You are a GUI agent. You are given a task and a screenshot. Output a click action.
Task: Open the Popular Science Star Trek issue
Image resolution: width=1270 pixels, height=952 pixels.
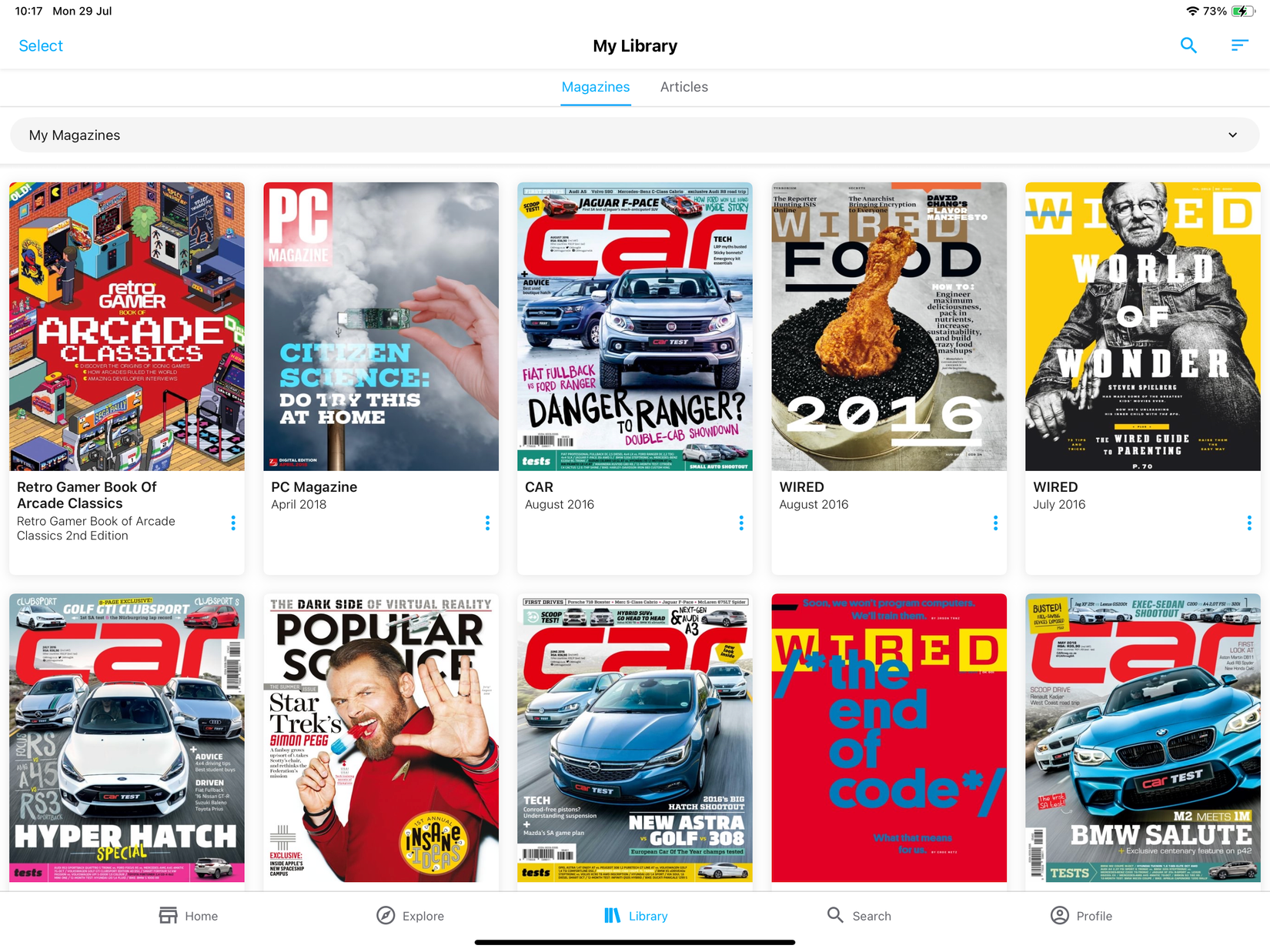[380, 737]
